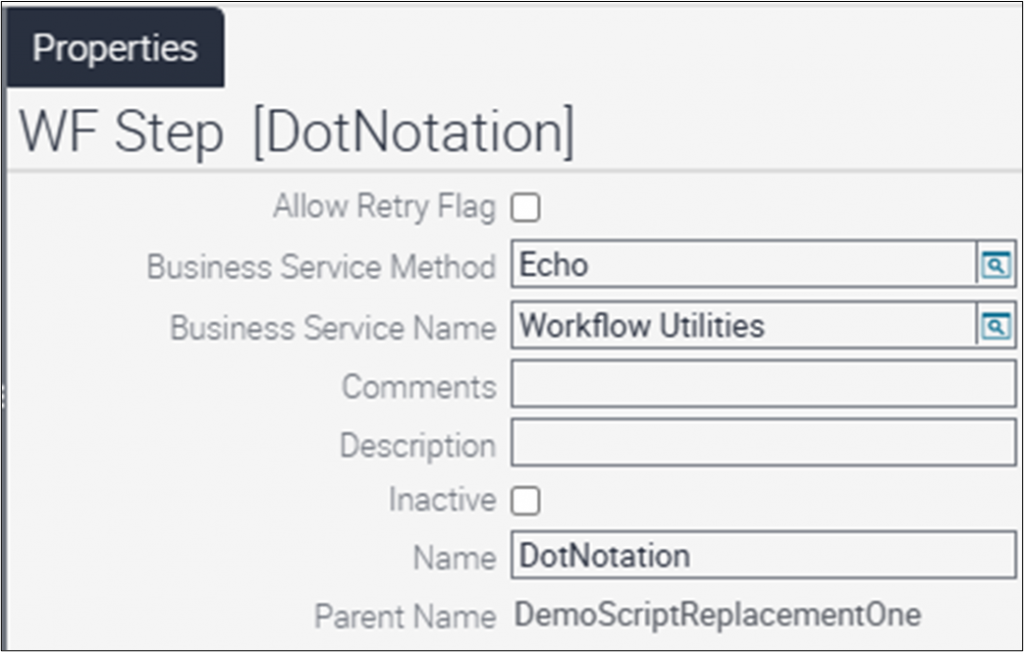Click the Name field containing DotNotation
Image resolution: width=1024 pixels, height=652 pixels.
(762, 555)
